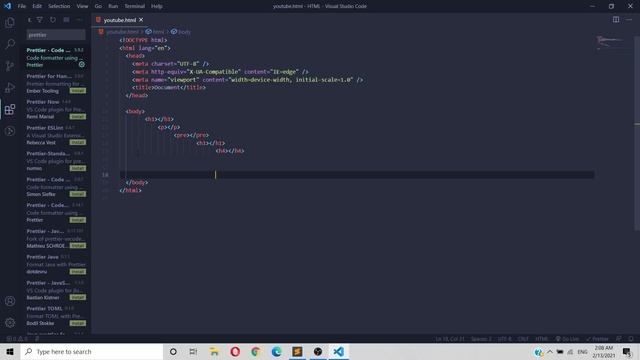
Task: Install Prettier Java extension
Action: tap(78, 271)
